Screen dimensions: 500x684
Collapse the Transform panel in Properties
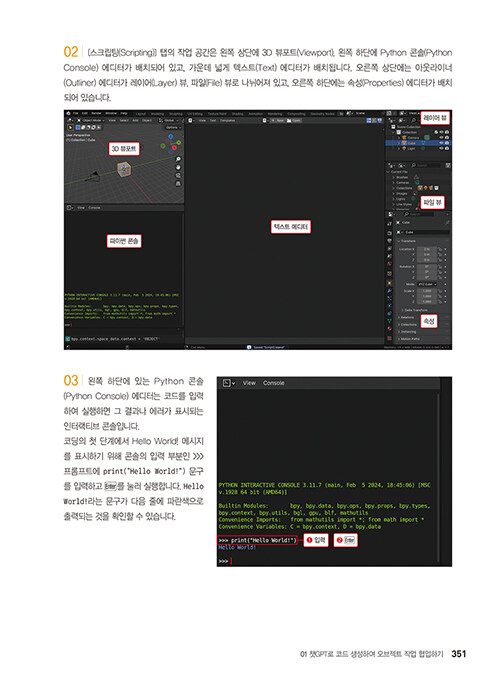[407, 241]
